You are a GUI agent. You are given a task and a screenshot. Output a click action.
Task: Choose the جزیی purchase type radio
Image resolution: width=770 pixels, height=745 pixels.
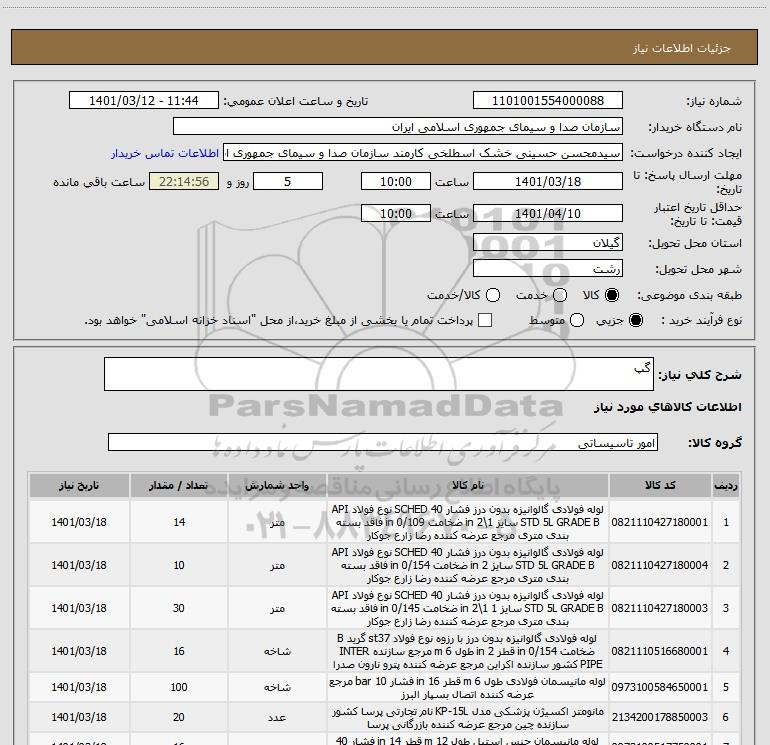point(636,320)
